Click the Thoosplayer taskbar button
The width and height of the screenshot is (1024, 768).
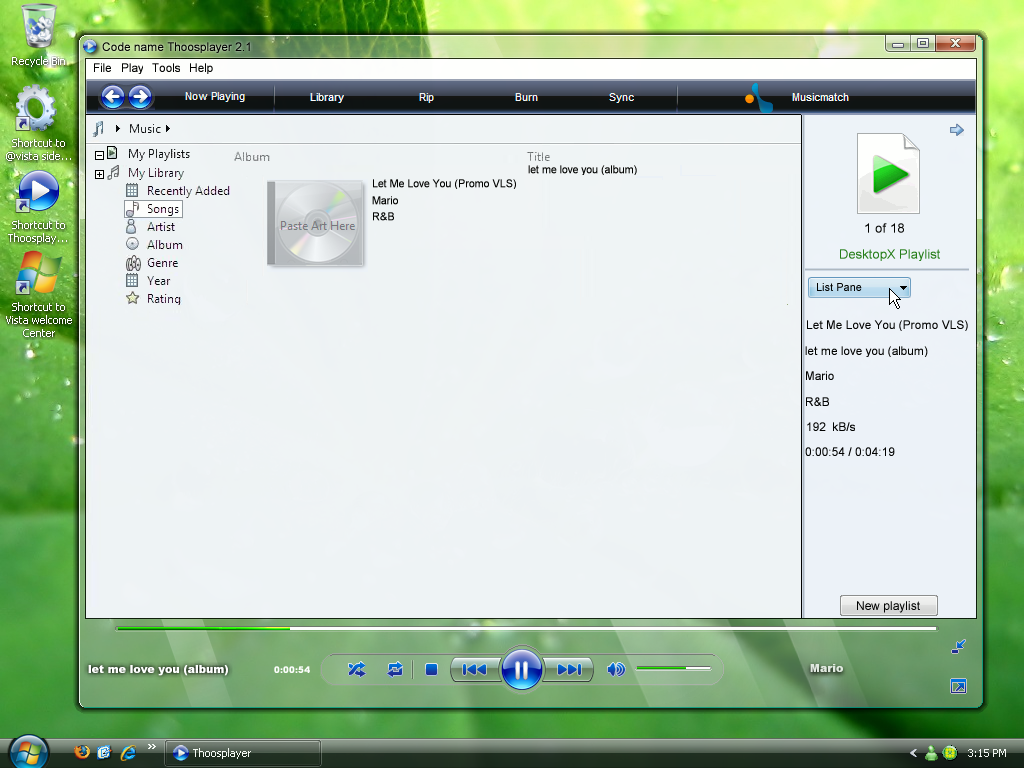[242, 753]
